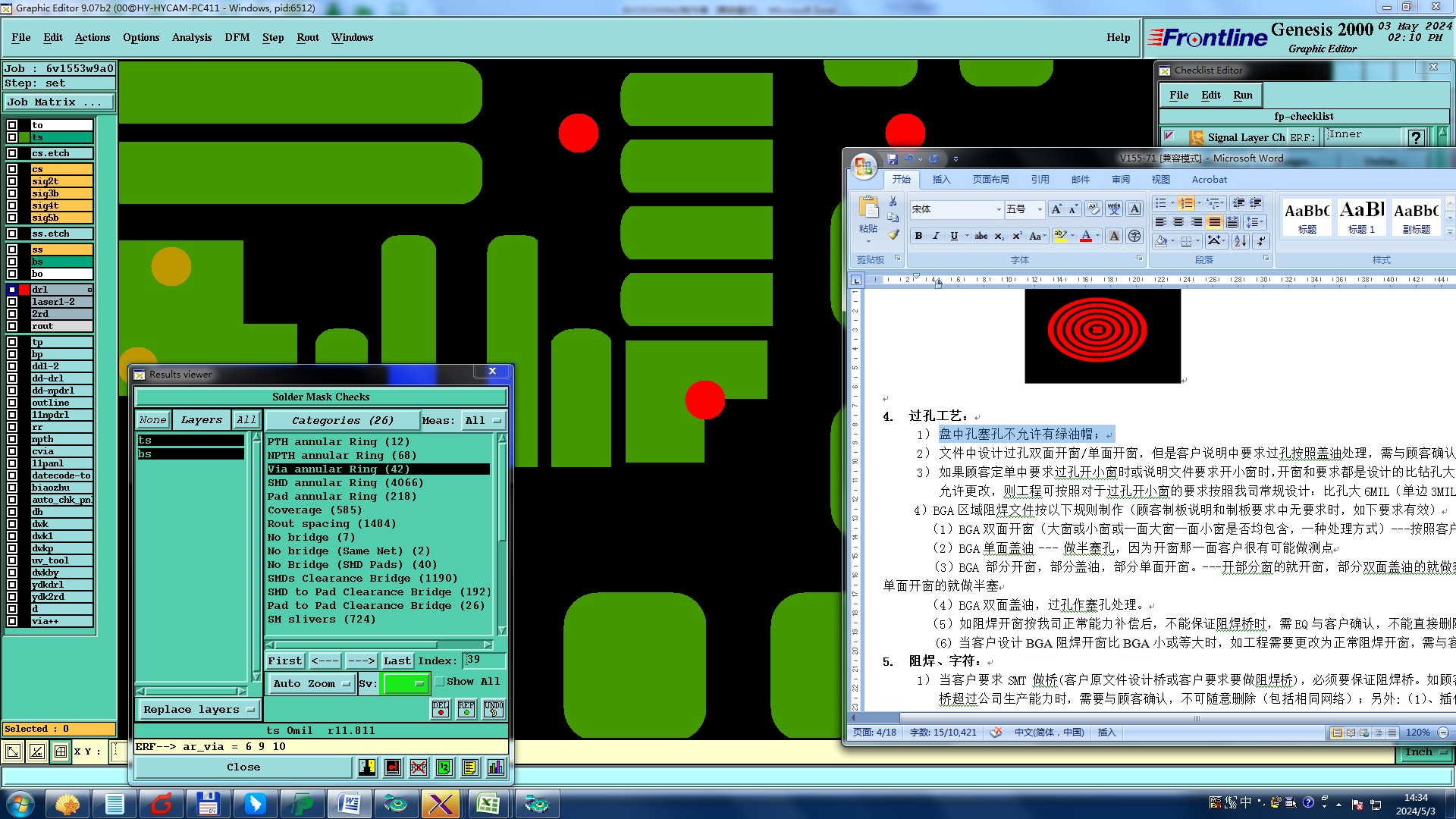Toggle the checkbox beside the ts layer
This screenshot has height=819, width=1456.
click(12, 137)
